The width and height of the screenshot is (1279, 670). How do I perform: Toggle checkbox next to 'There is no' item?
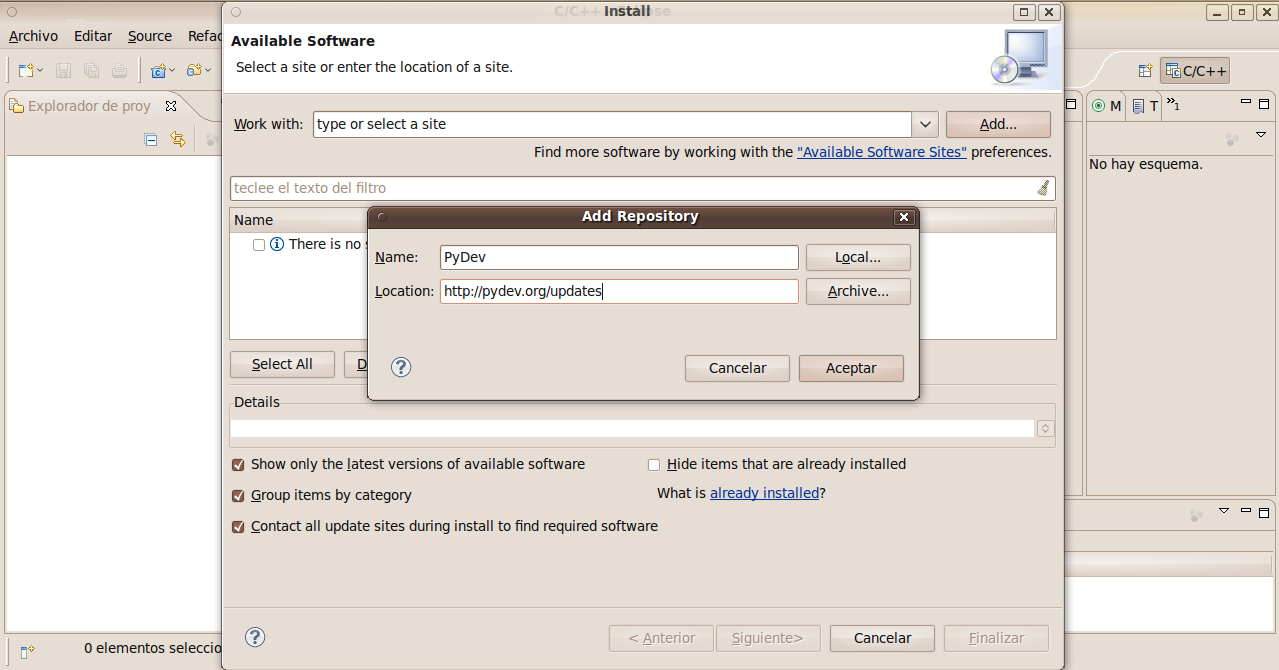pyautogui.click(x=259, y=245)
